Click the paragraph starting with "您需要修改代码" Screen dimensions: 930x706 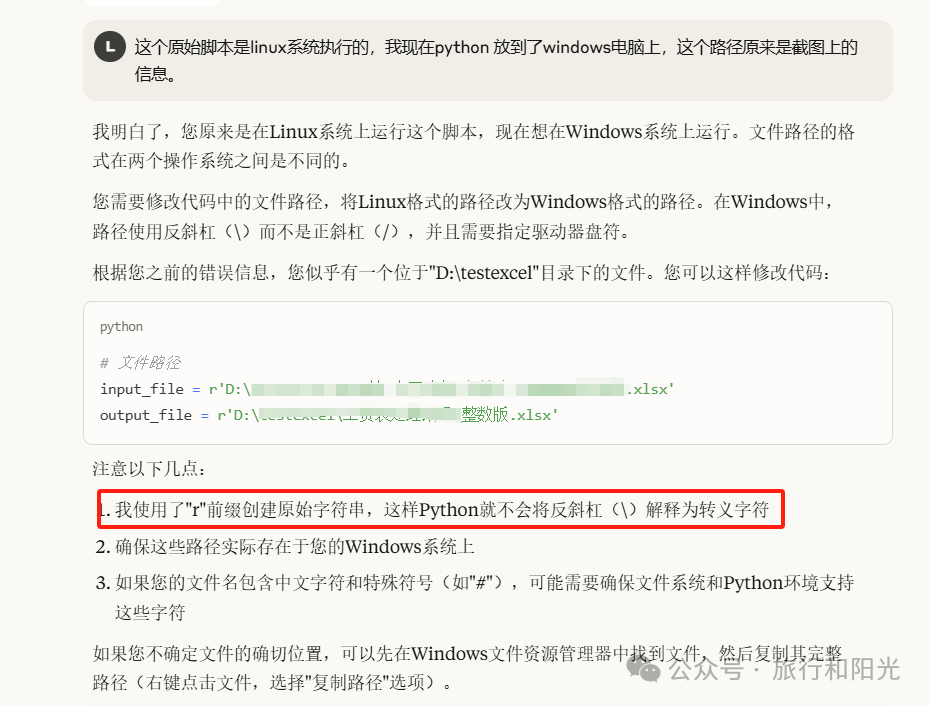coord(464,217)
